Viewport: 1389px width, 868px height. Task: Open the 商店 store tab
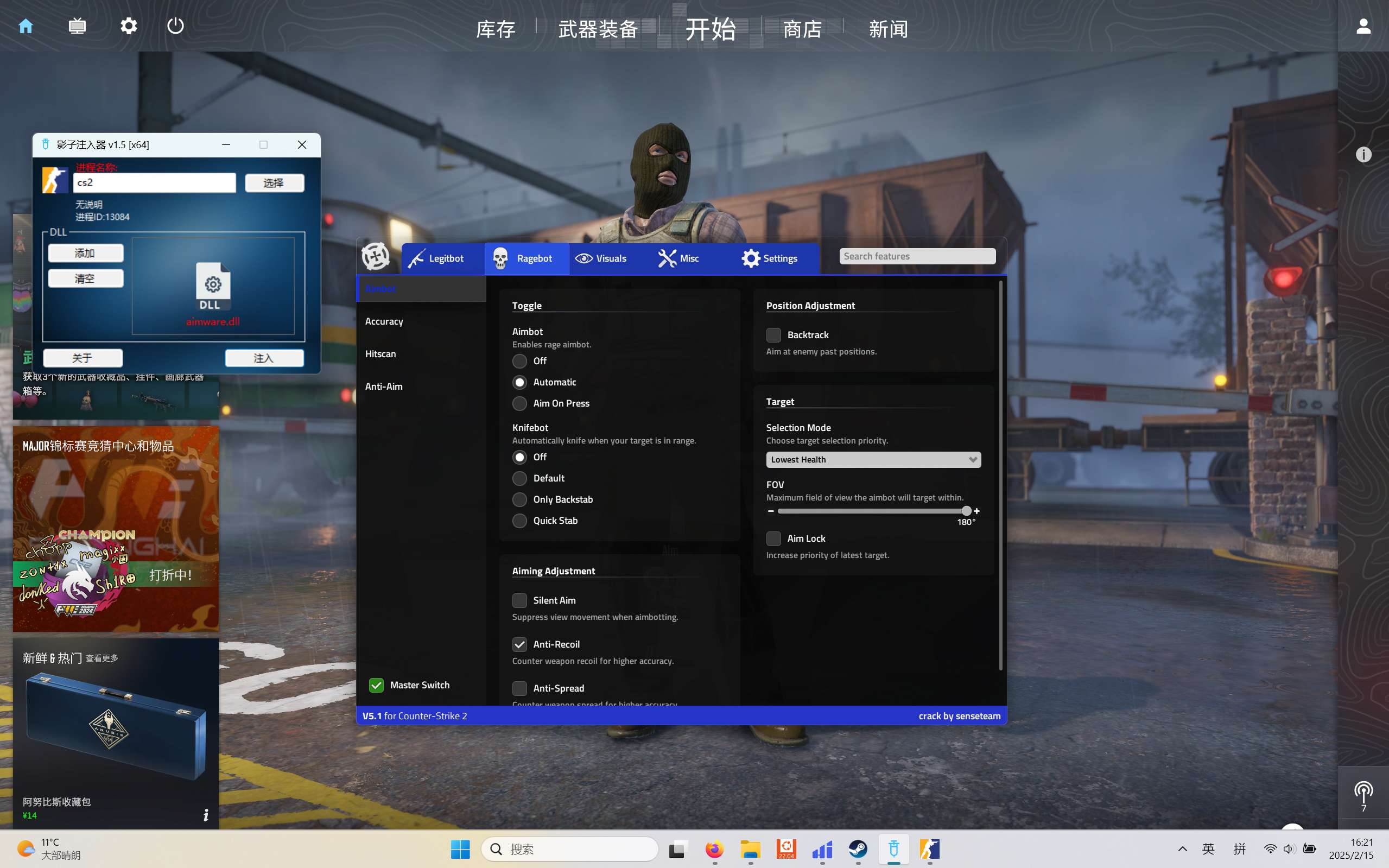[x=802, y=29]
